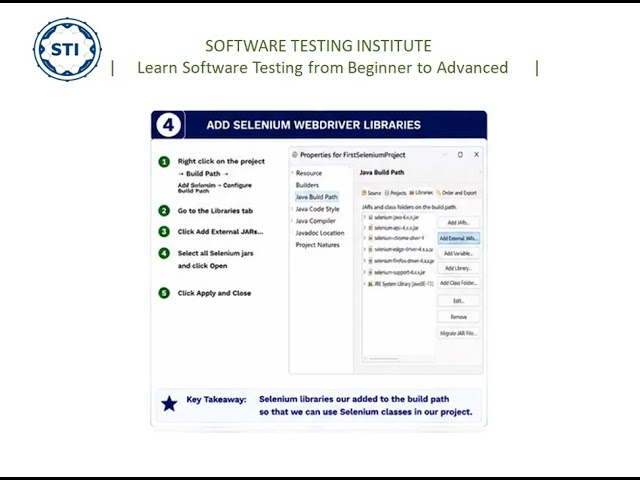The image size is (640, 480).
Task: Click the Source tab folder icon
Action: 364,193
